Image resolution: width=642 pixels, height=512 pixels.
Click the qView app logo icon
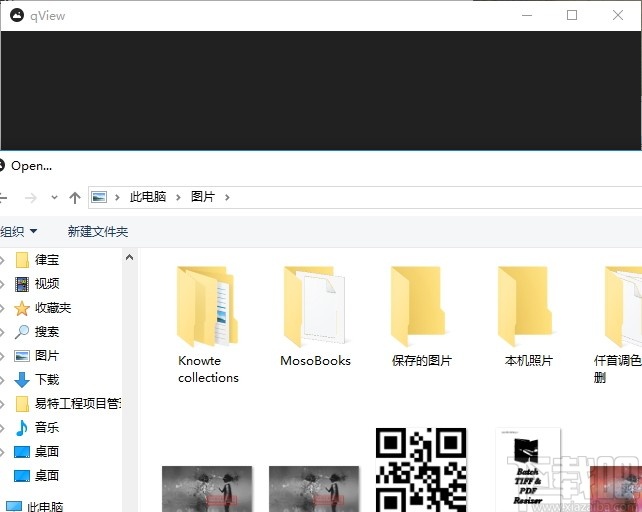(x=17, y=16)
